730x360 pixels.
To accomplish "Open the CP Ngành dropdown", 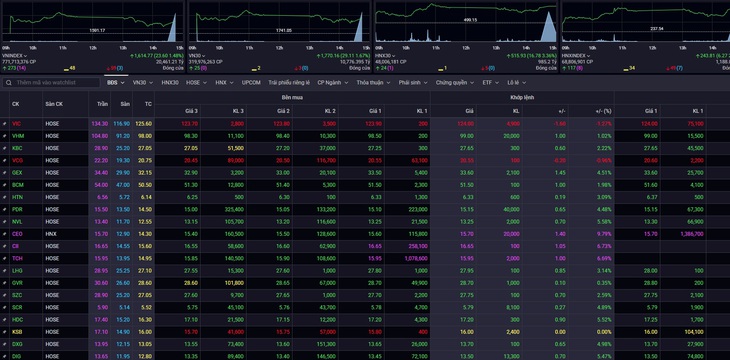I will (x=332, y=82).
